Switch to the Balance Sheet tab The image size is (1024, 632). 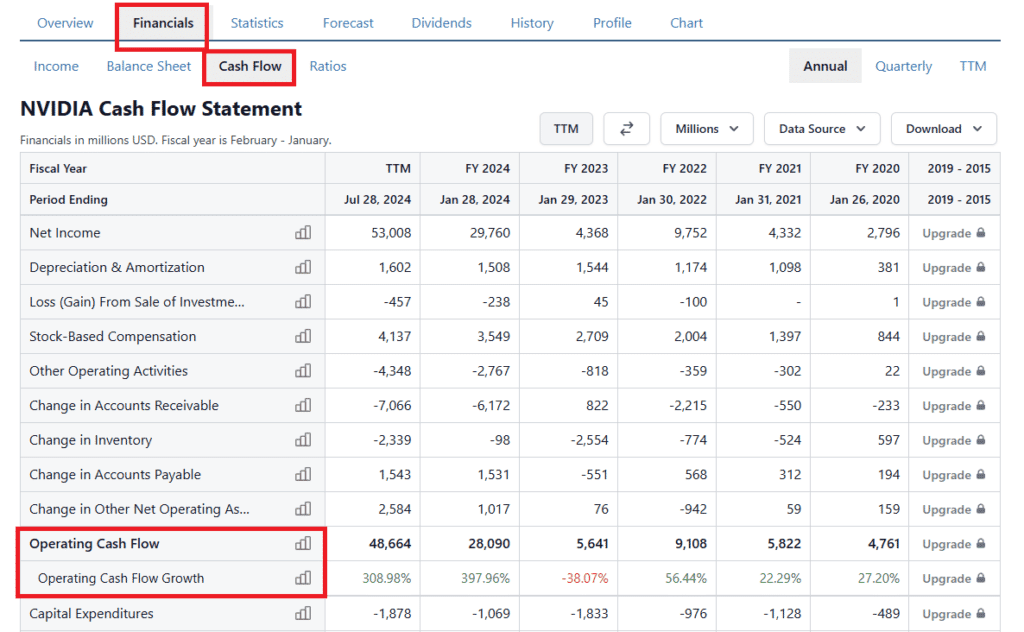[149, 66]
